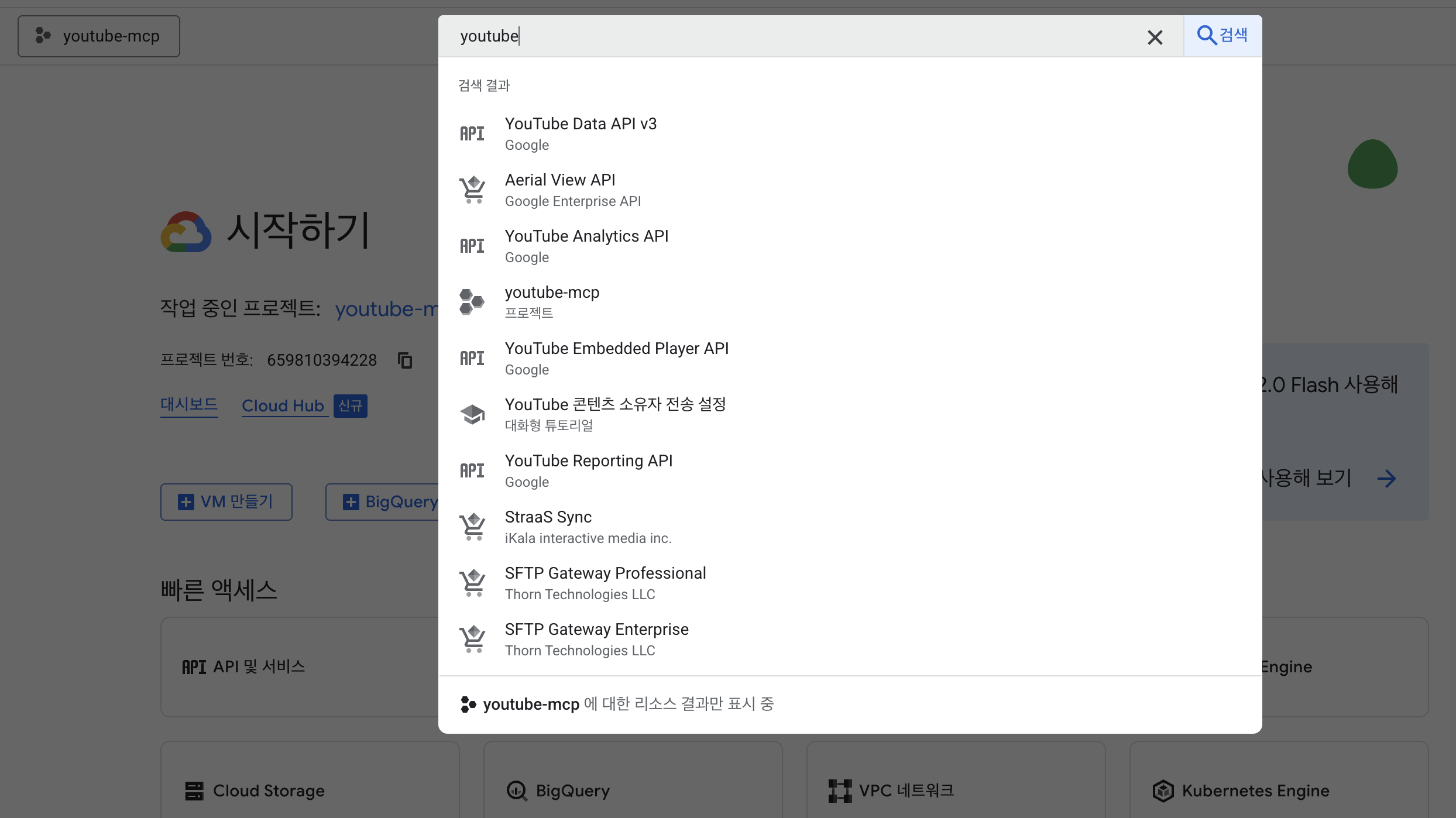Open SFTP Gateway Professional result
This screenshot has width=1456, height=818.
605,583
